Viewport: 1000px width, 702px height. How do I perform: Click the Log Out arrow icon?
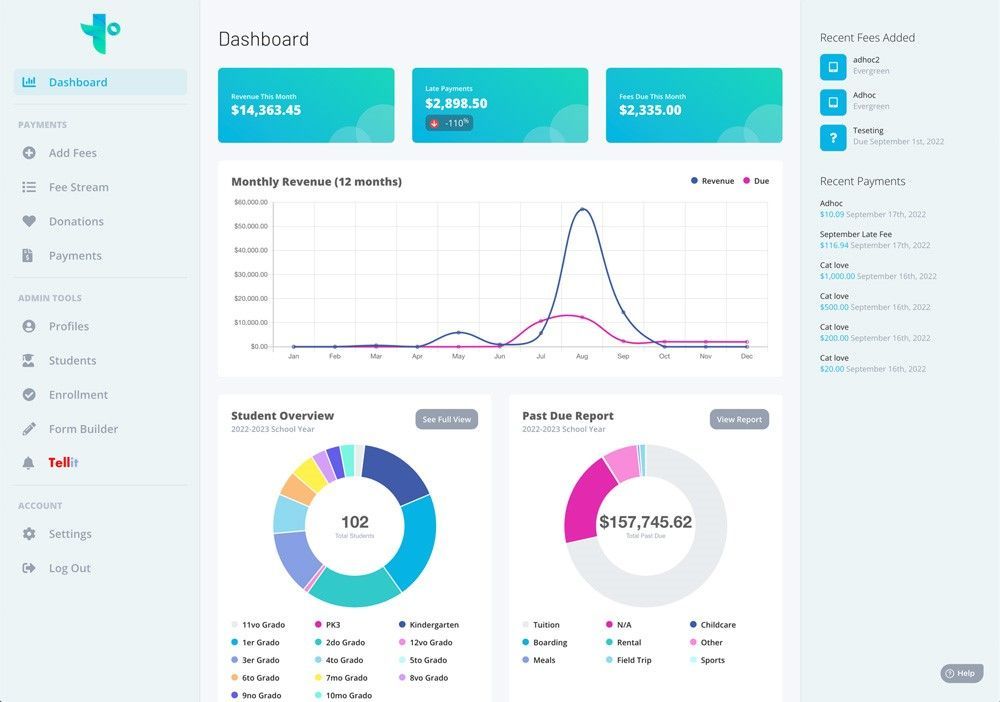(29, 567)
